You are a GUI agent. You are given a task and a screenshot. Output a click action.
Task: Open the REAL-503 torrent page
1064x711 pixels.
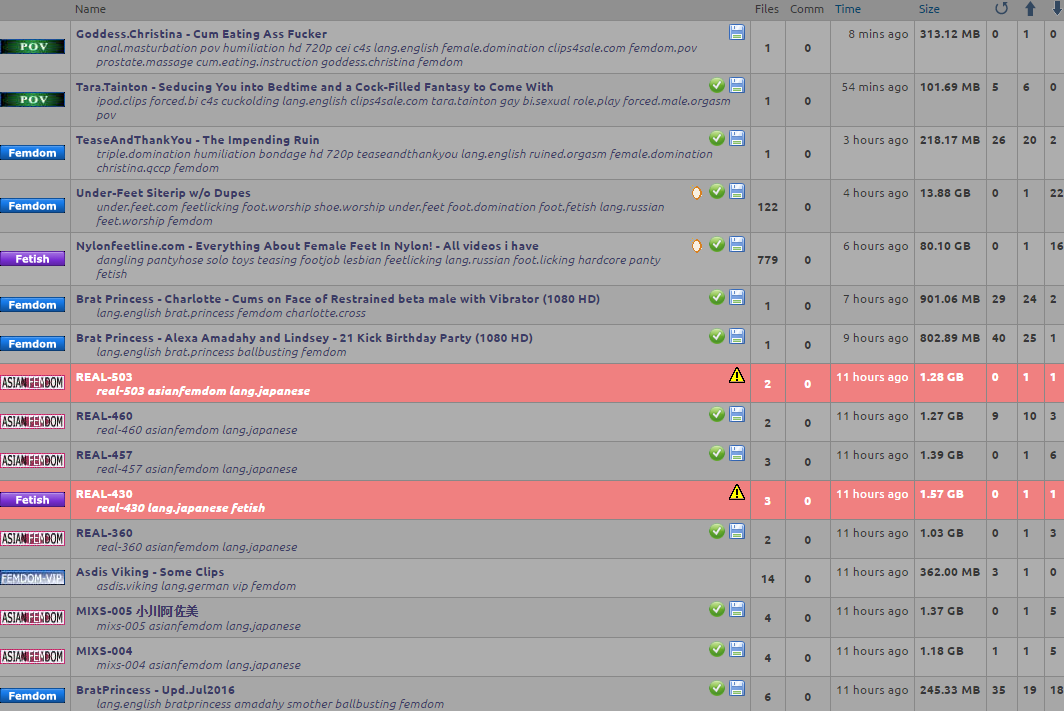point(104,377)
